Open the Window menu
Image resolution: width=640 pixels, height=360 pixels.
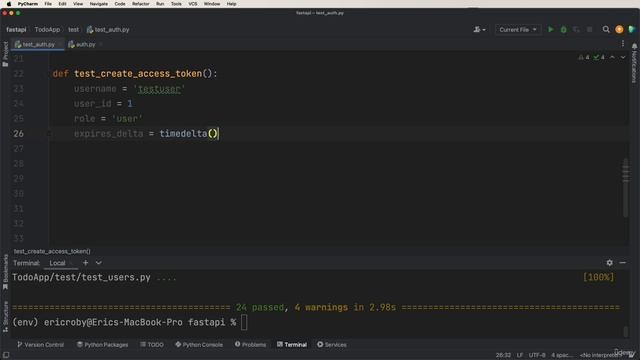(212, 4)
